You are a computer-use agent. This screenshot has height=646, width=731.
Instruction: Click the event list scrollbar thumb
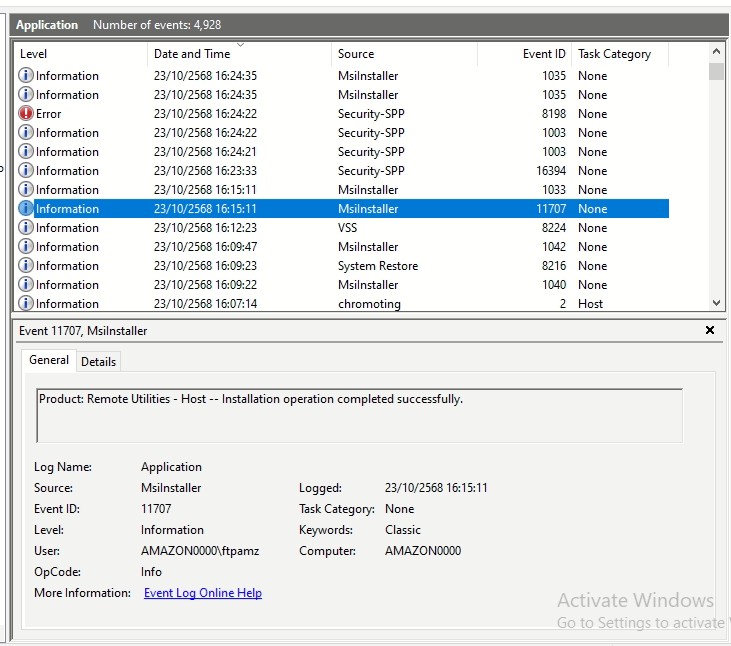point(716,71)
